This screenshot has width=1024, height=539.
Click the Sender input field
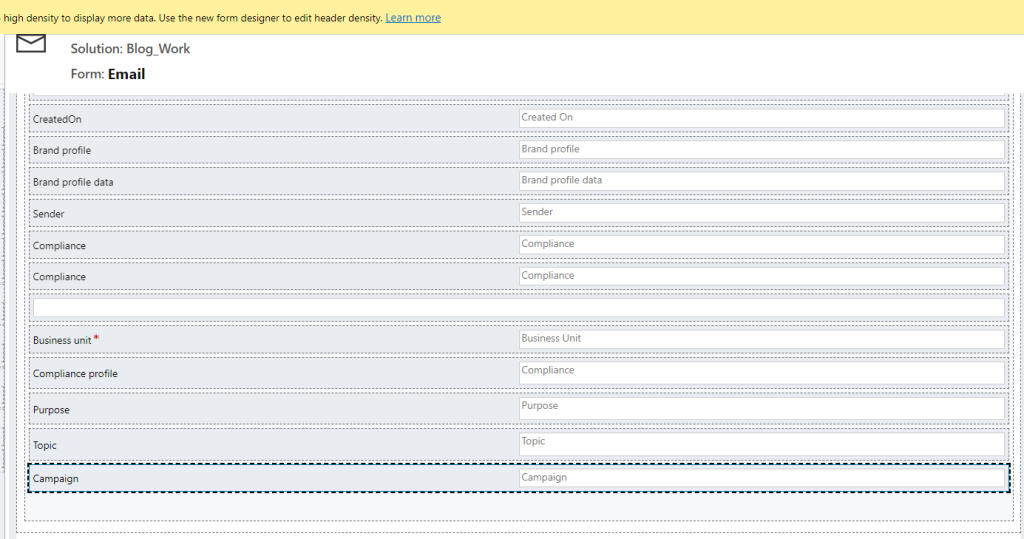[x=761, y=213]
